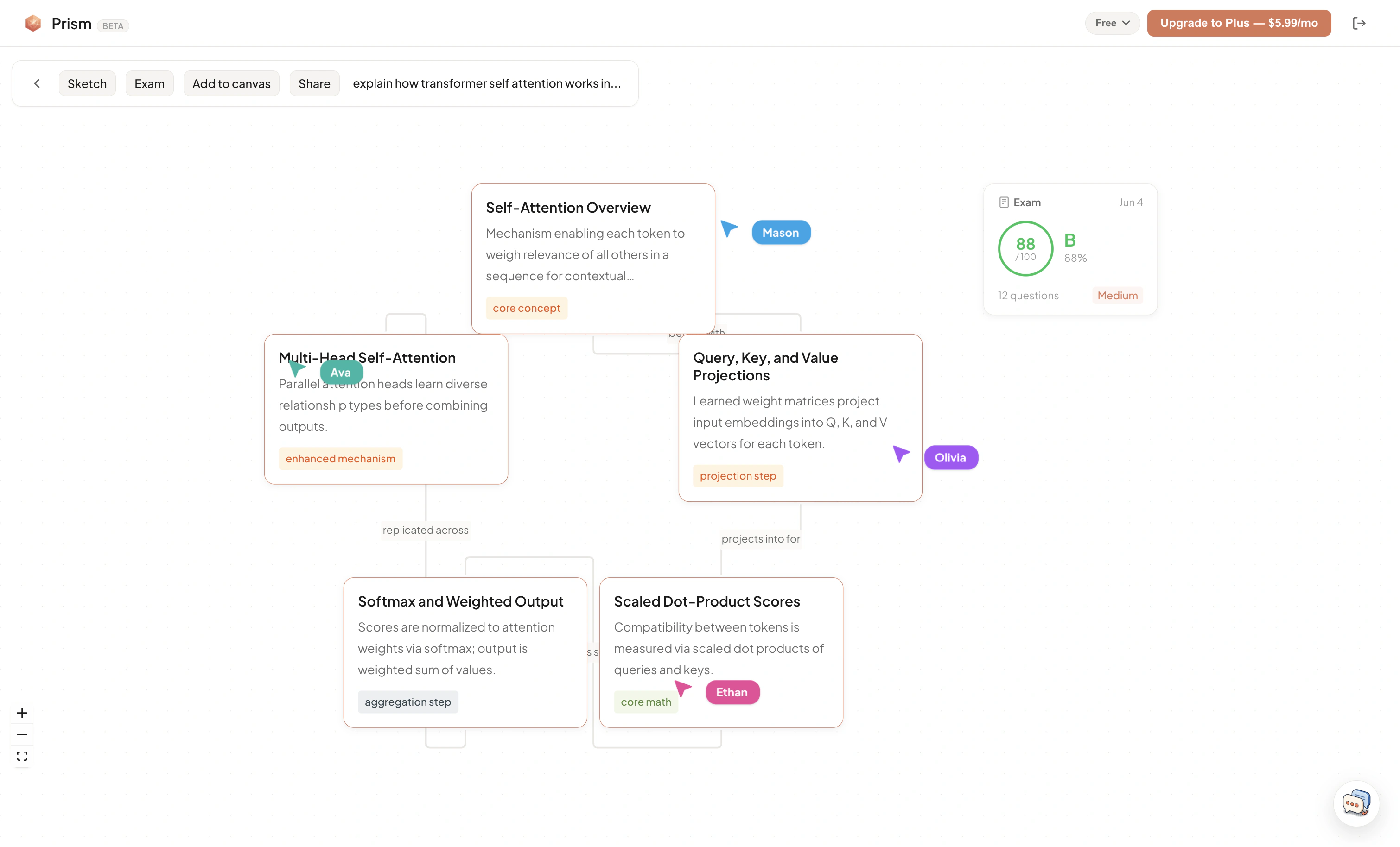The height and width of the screenshot is (847, 1400).
Task: Select the Softmax and Weighted Output card
Action: click(465, 652)
